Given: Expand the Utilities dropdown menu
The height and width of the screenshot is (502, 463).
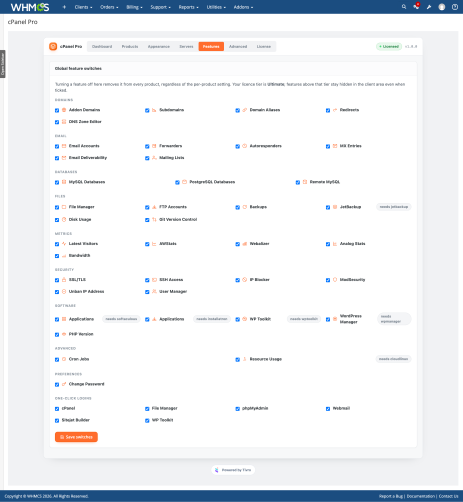Looking at the screenshot, I should coord(216,7).
